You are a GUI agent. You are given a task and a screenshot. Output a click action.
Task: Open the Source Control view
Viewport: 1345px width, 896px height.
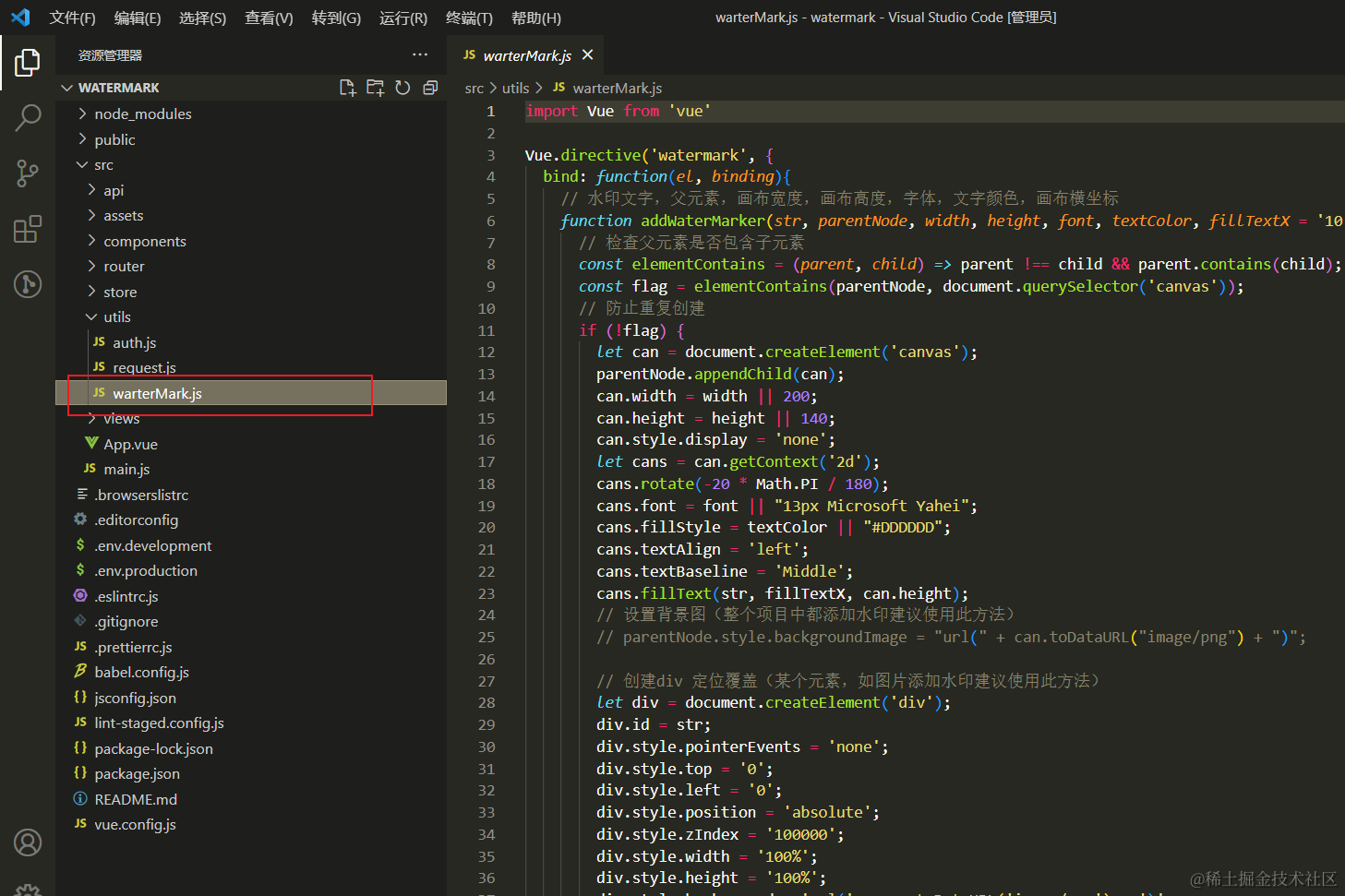pos(28,173)
